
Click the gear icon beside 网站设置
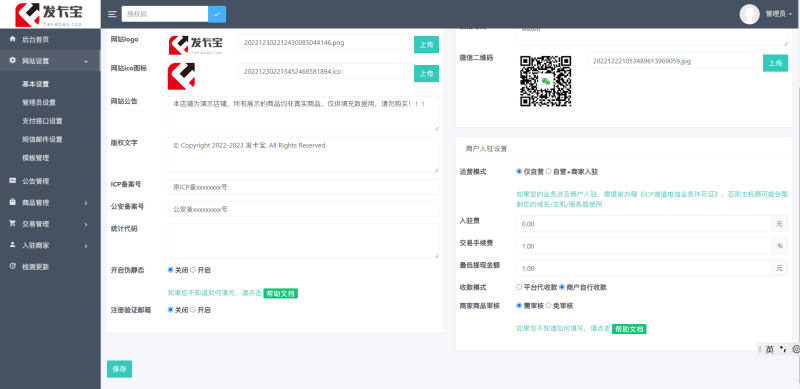coord(13,60)
